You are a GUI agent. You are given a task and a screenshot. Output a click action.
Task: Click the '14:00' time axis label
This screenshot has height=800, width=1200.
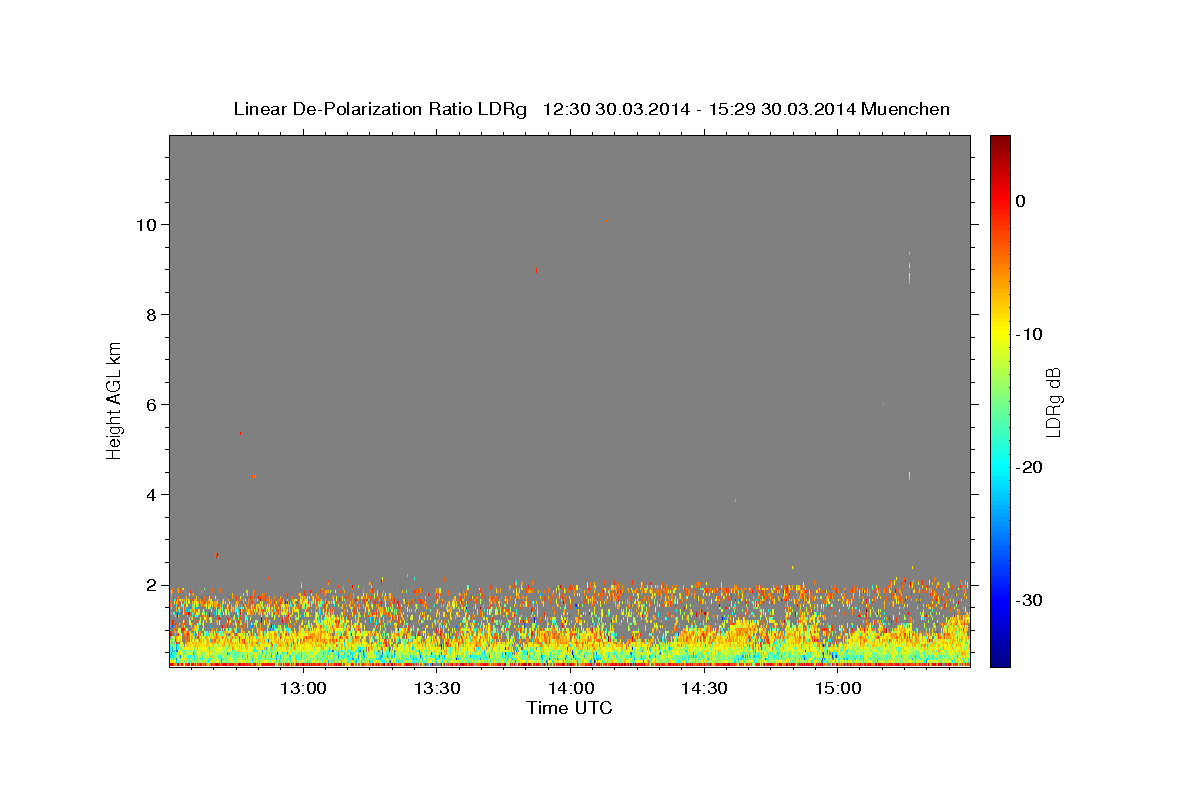(570, 689)
